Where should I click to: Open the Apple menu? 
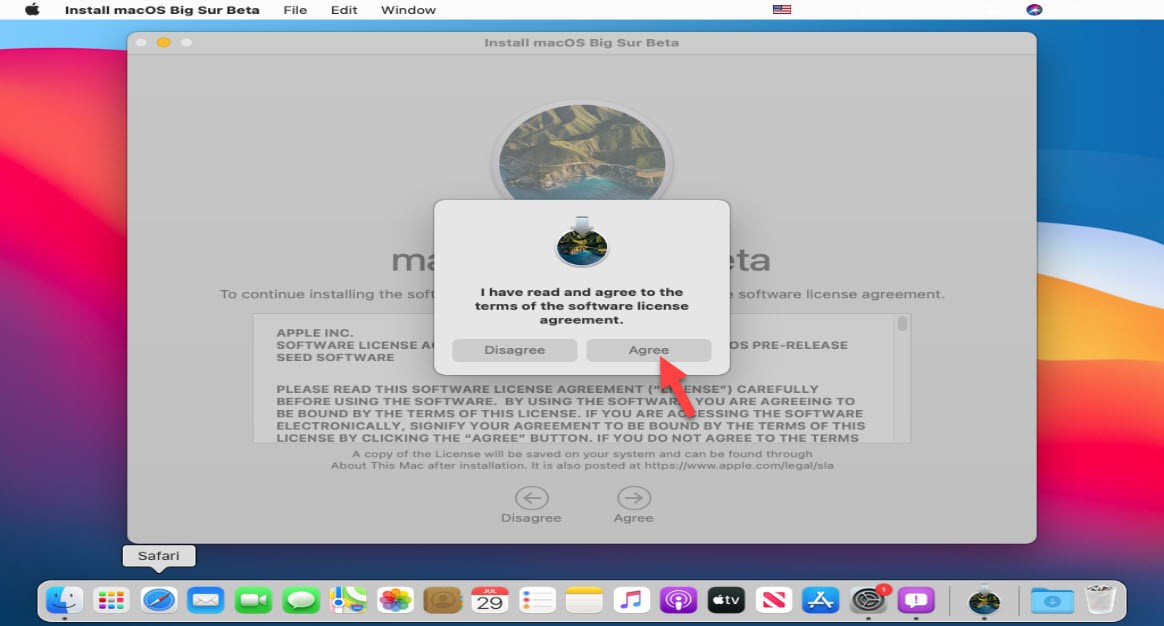(x=32, y=10)
